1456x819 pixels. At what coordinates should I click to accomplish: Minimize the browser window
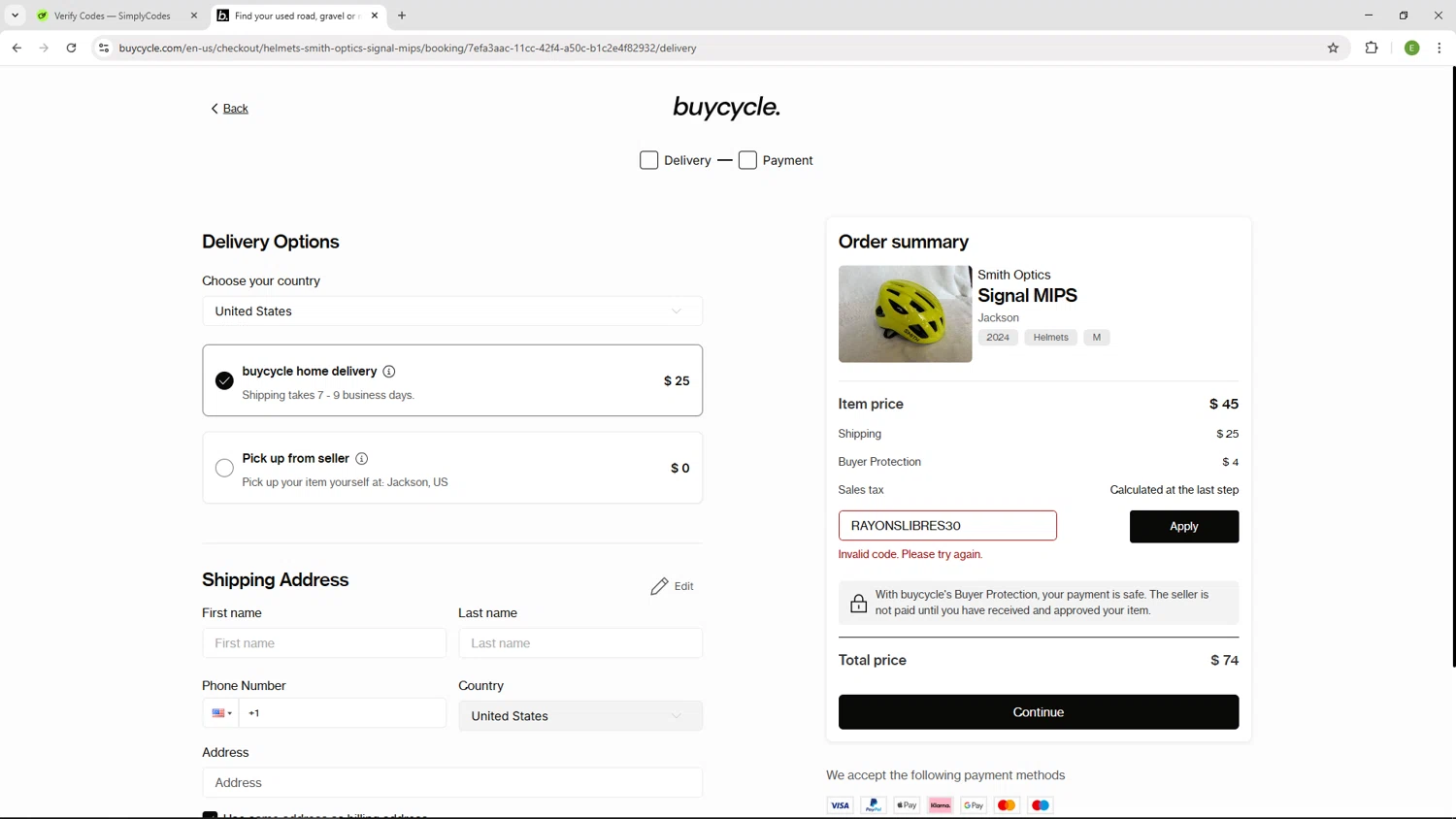1369,16
